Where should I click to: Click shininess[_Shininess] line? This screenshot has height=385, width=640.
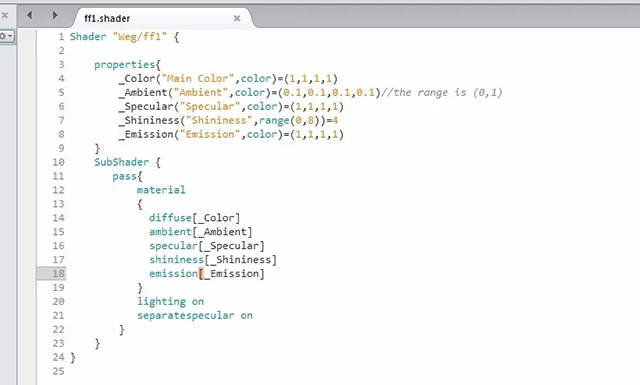[x=213, y=260]
